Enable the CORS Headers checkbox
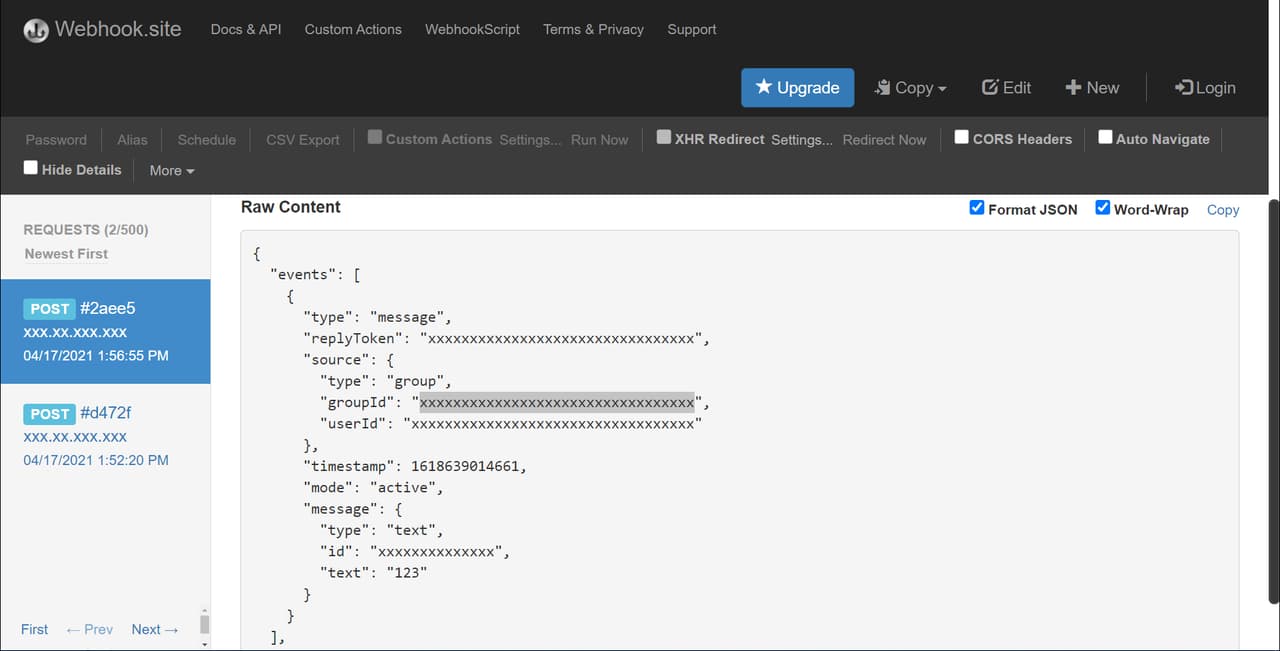The width and height of the screenshot is (1280, 651). click(961, 137)
